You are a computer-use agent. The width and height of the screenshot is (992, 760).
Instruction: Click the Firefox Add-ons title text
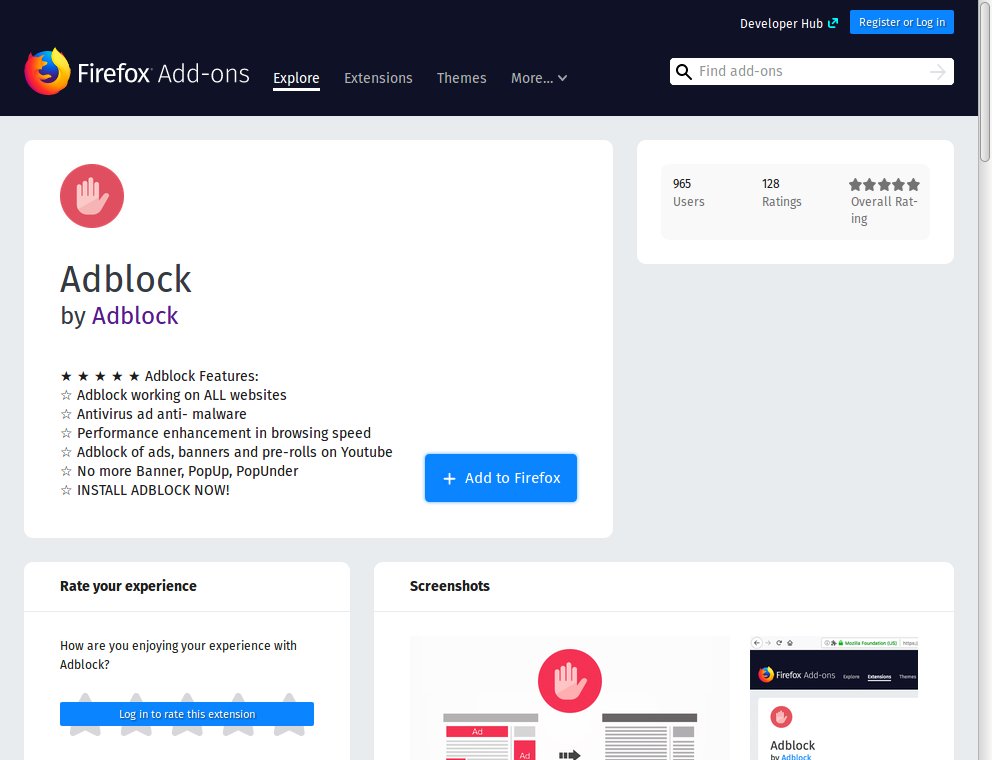point(163,73)
